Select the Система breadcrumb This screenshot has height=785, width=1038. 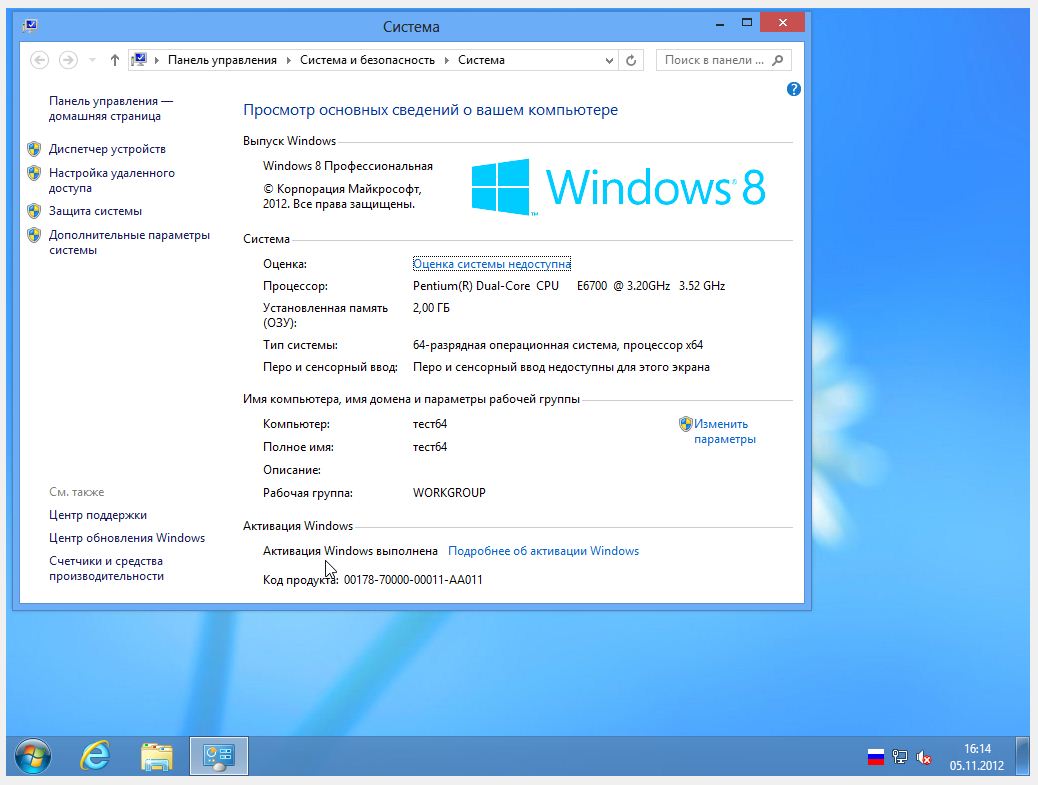[481, 60]
